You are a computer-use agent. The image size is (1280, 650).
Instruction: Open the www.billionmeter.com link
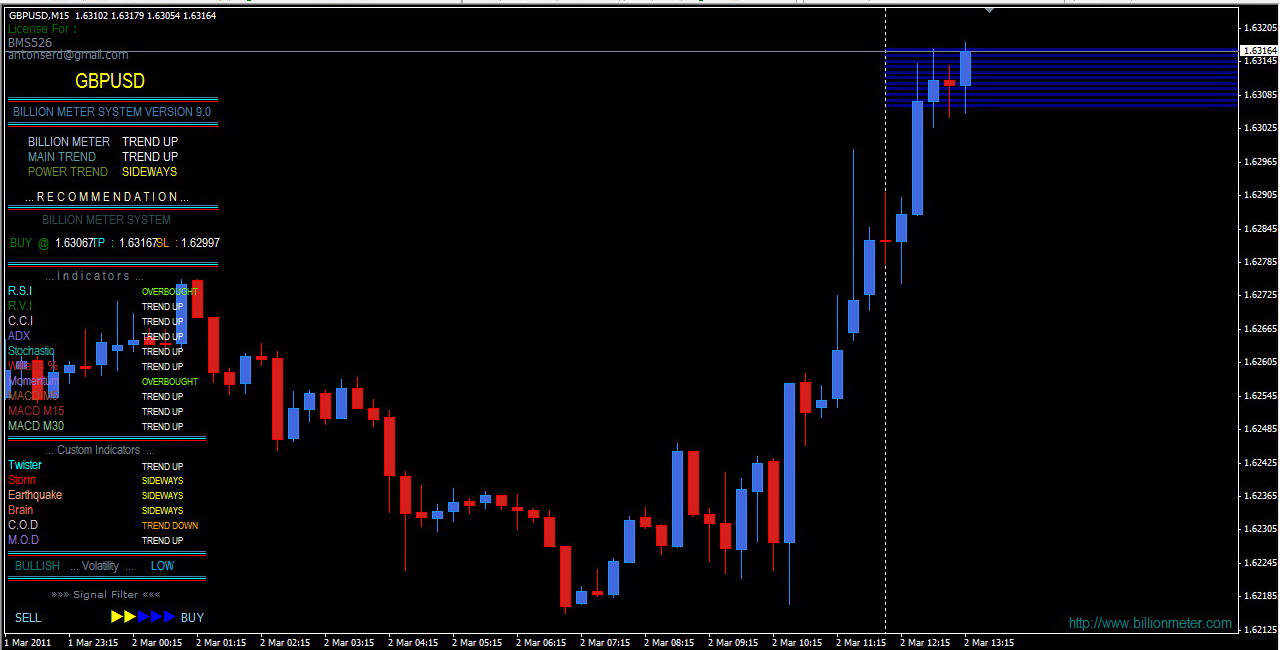click(x=1150, y=623)
